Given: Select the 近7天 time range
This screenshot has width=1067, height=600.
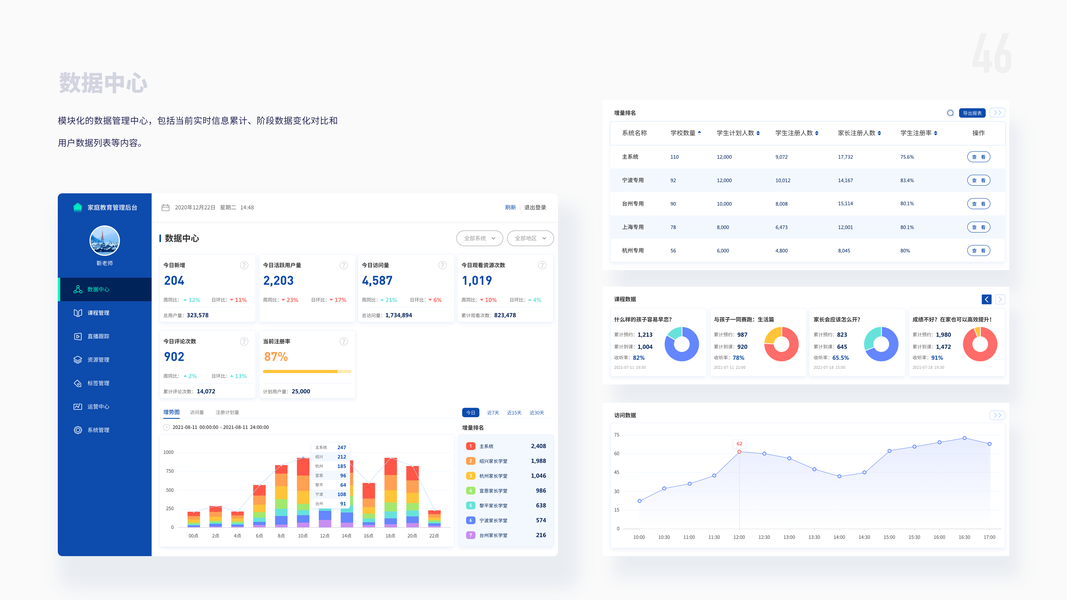Looking at the screenshot, I should coord(493,413).
